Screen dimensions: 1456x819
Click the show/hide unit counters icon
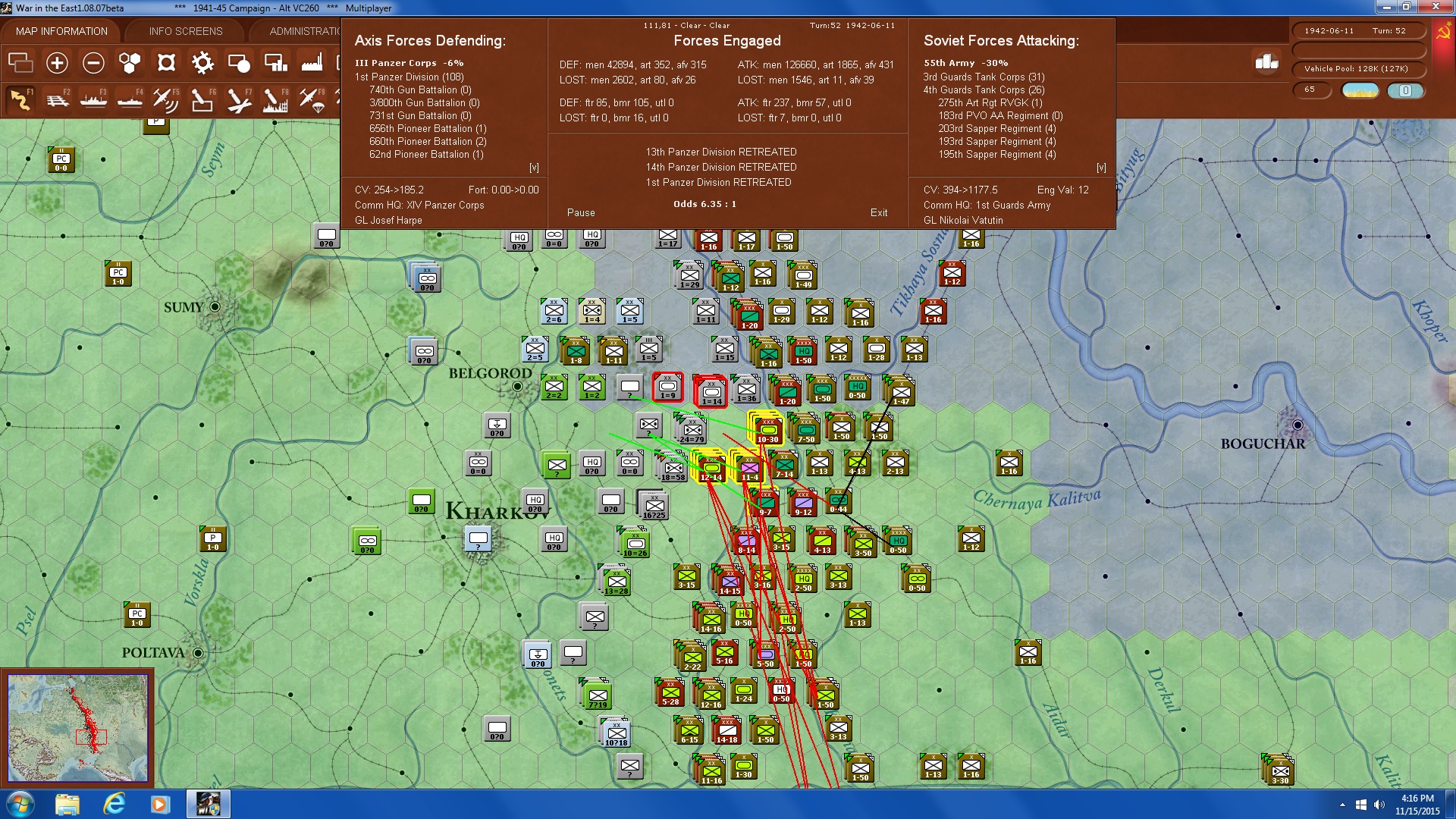tap(20, 62)
